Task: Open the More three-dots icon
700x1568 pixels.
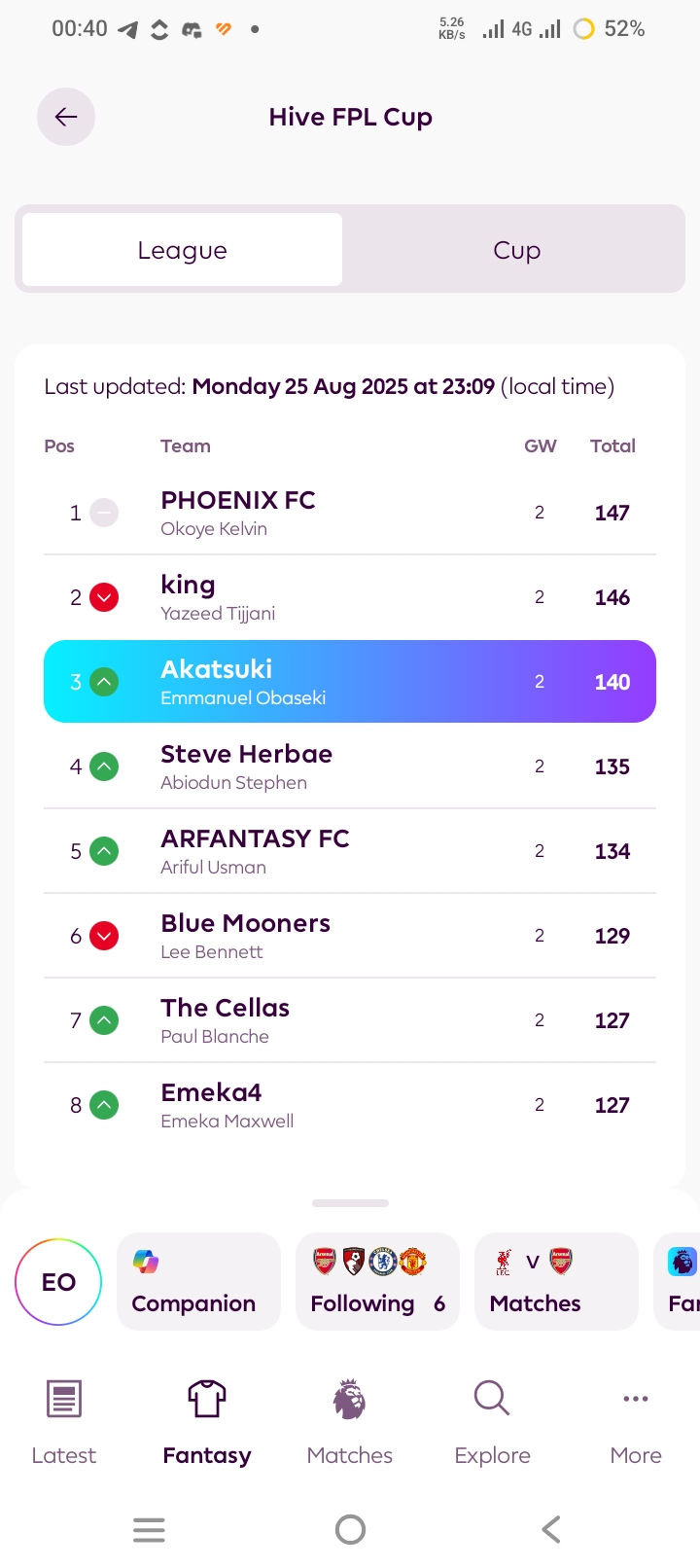Action: pos(636,1399)
